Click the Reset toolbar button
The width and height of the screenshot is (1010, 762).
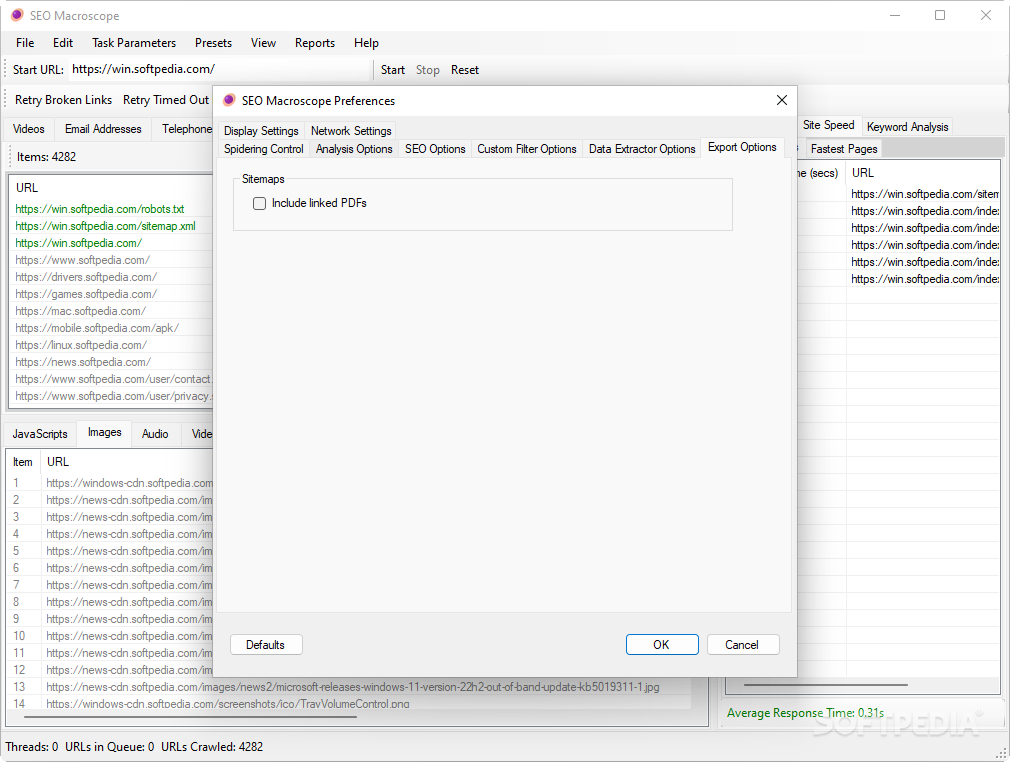[x=464, y=70]
